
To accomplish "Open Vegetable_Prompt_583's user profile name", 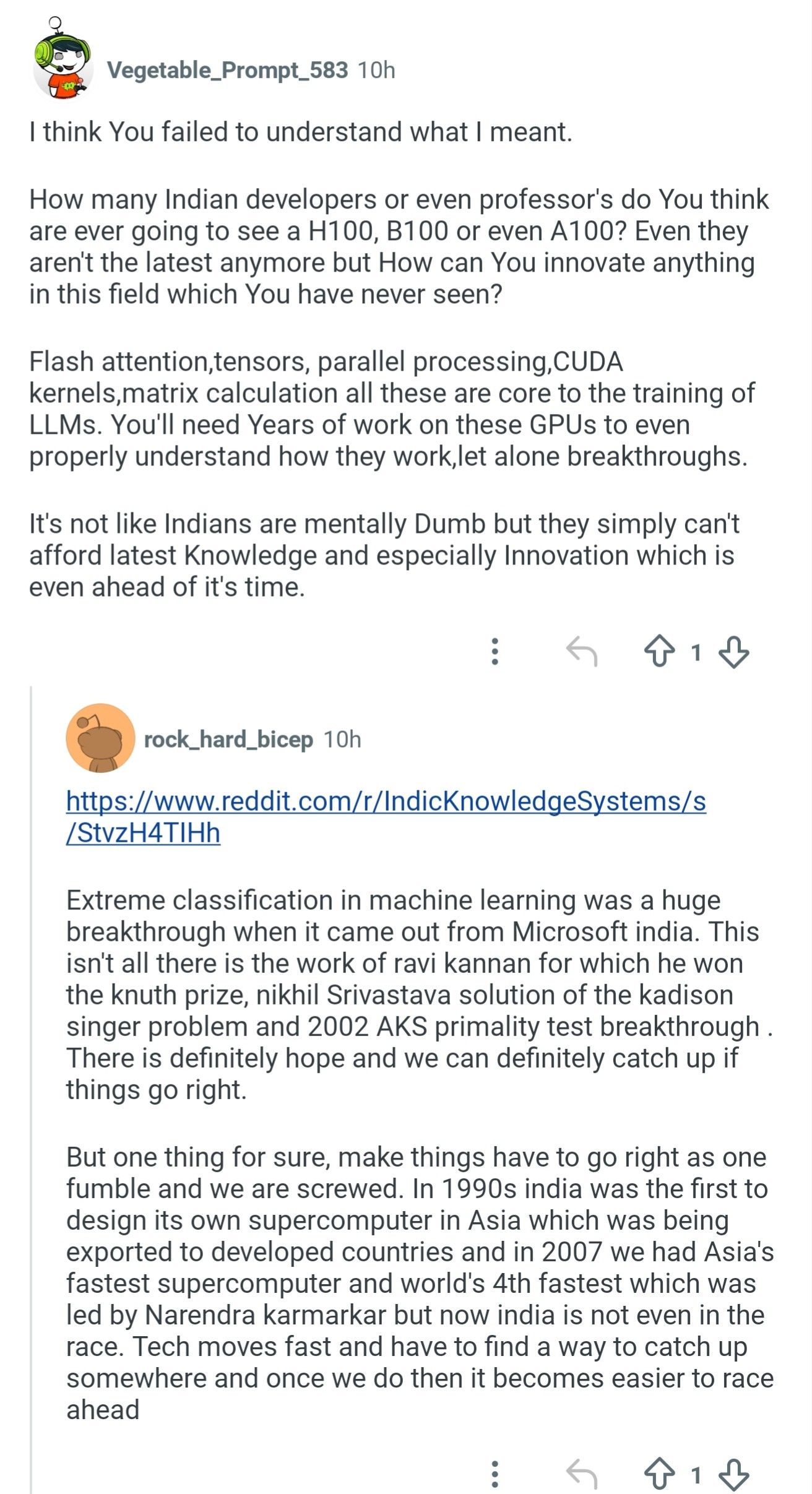I will point(227,71).
